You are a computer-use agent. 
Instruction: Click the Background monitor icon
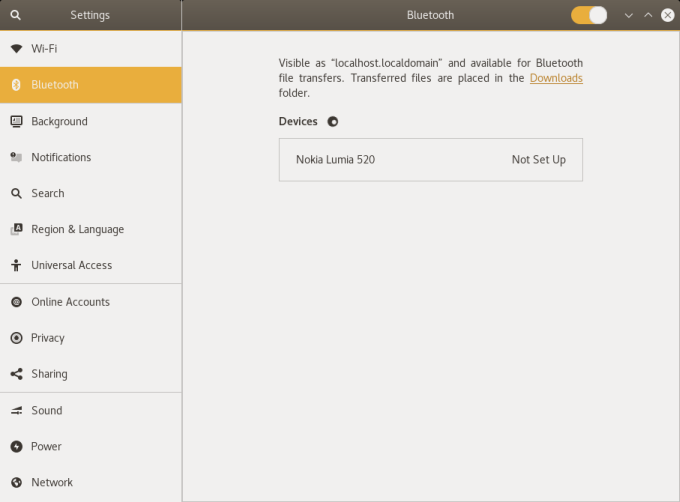(x=16, y=121)
